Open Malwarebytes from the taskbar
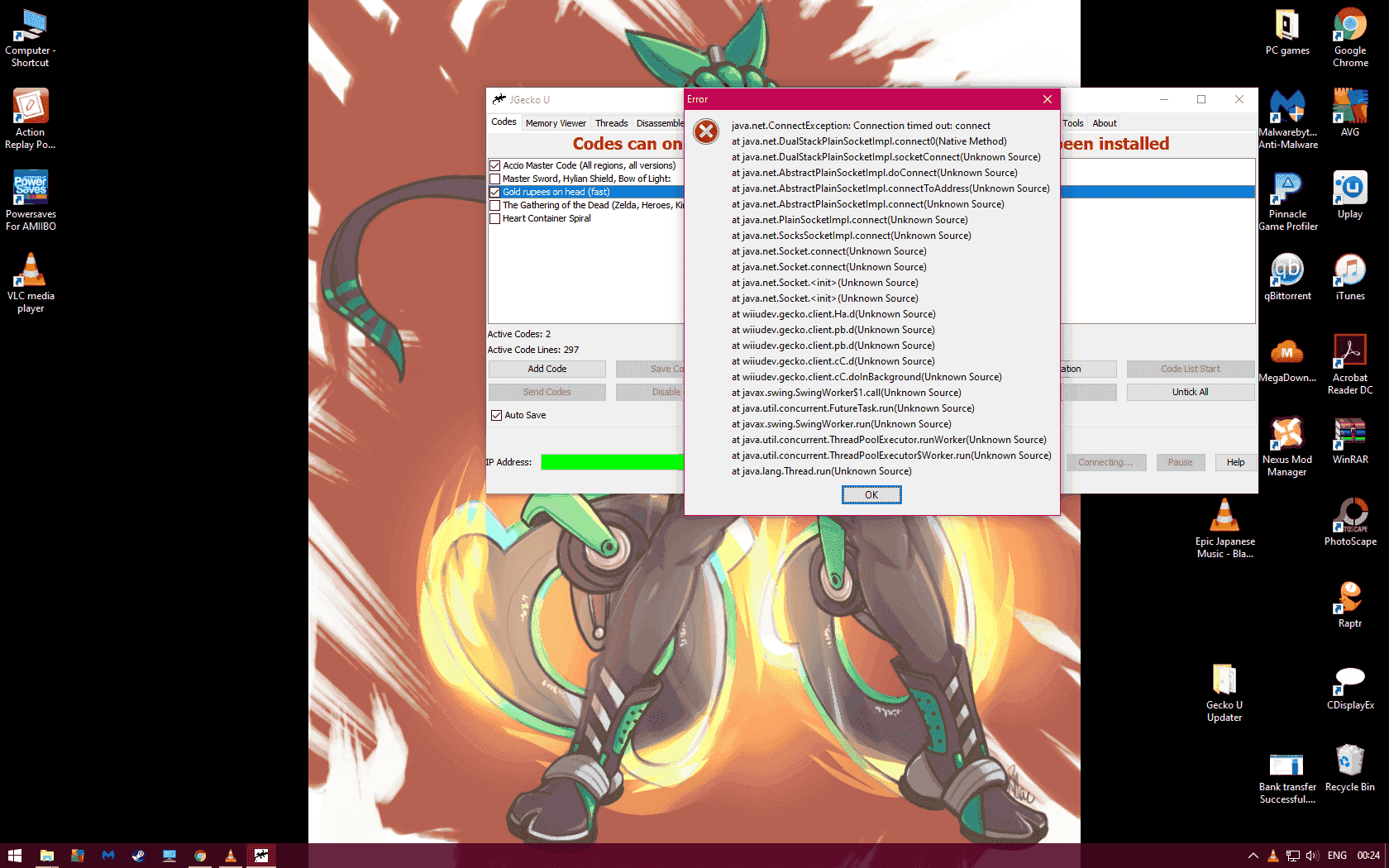This screenshot has height=868, width=1389. [107, 856]
